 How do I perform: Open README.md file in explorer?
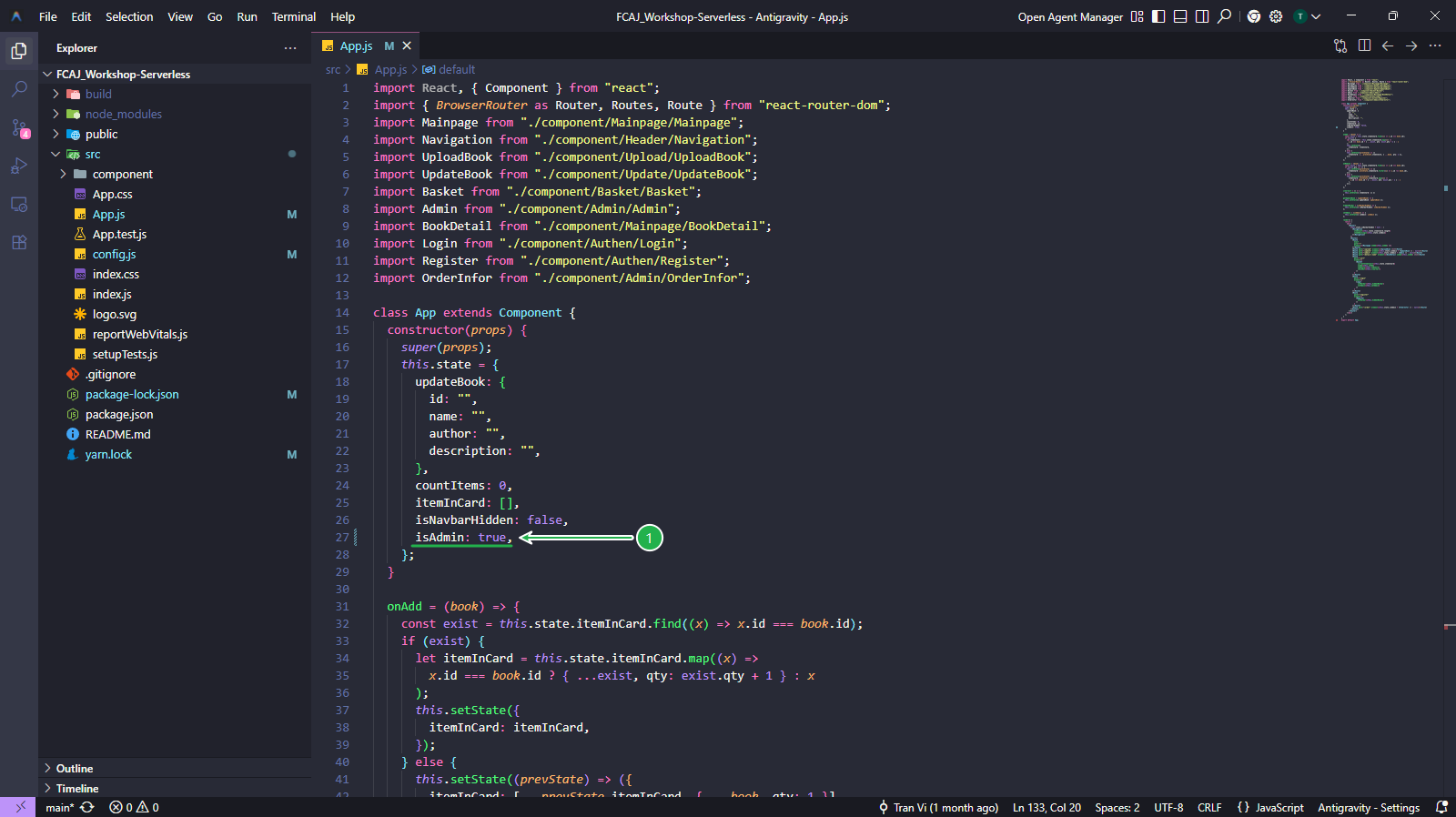click(118, 434)
